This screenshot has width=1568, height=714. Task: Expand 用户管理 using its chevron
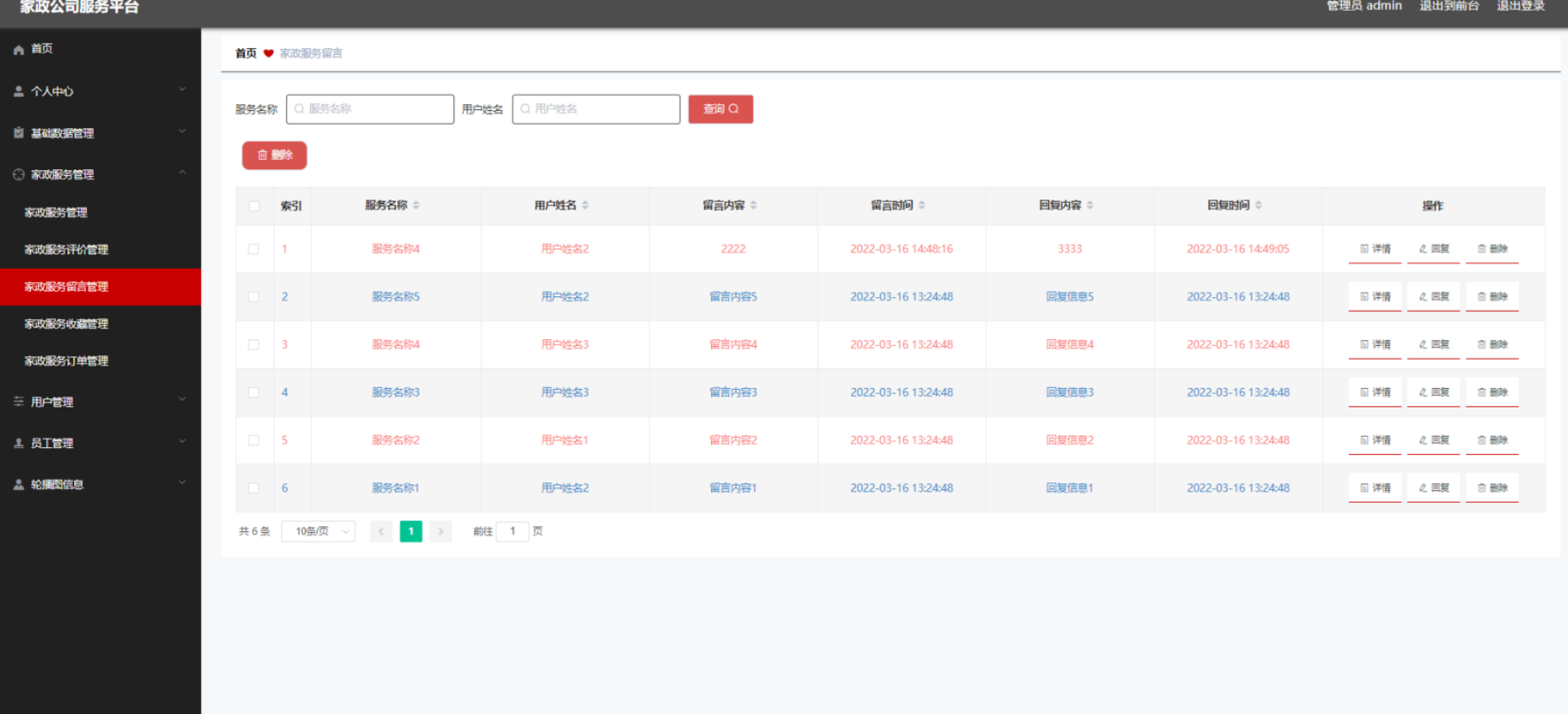pyautogui.click(x=182, y=400)
